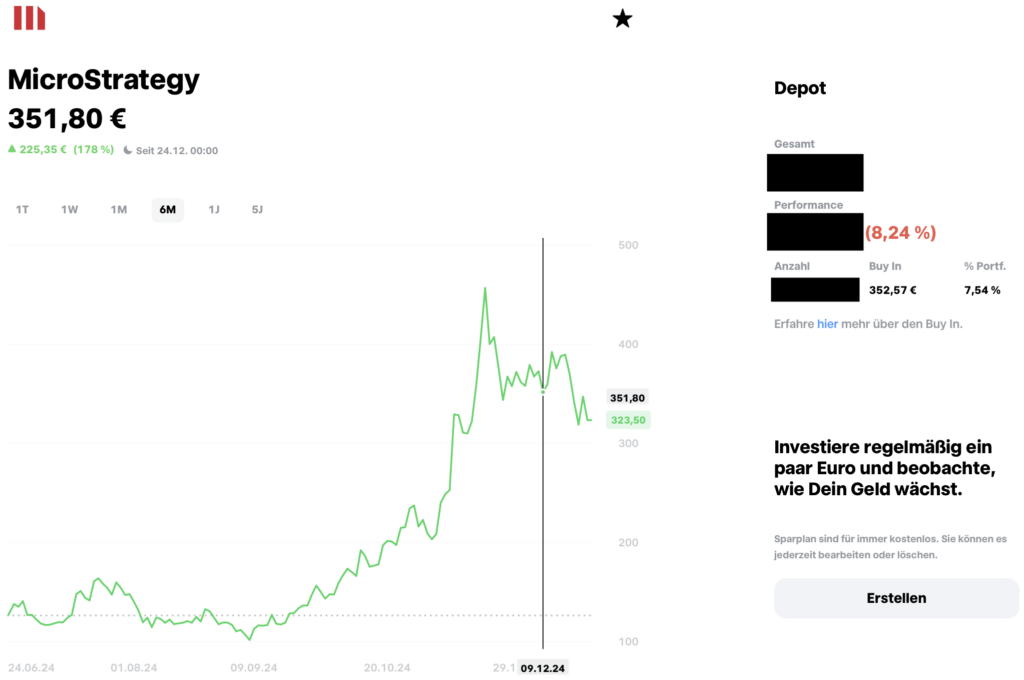Screen dimensions: 1024x680
Task: Switch chart to 1J range
Action: pyautogui.click(x=214, y=210)
